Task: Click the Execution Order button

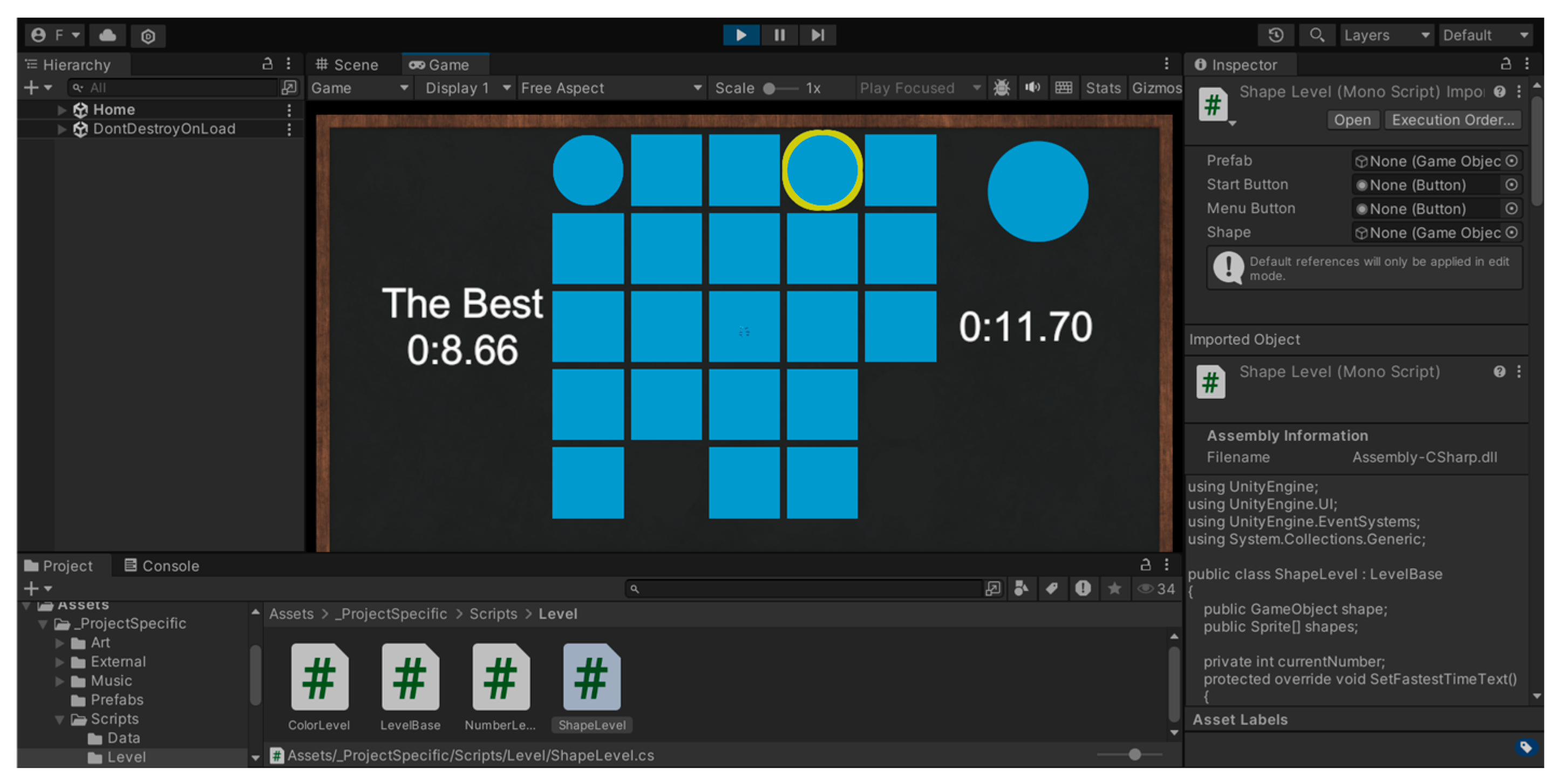Action: (x=1452, y=120)
